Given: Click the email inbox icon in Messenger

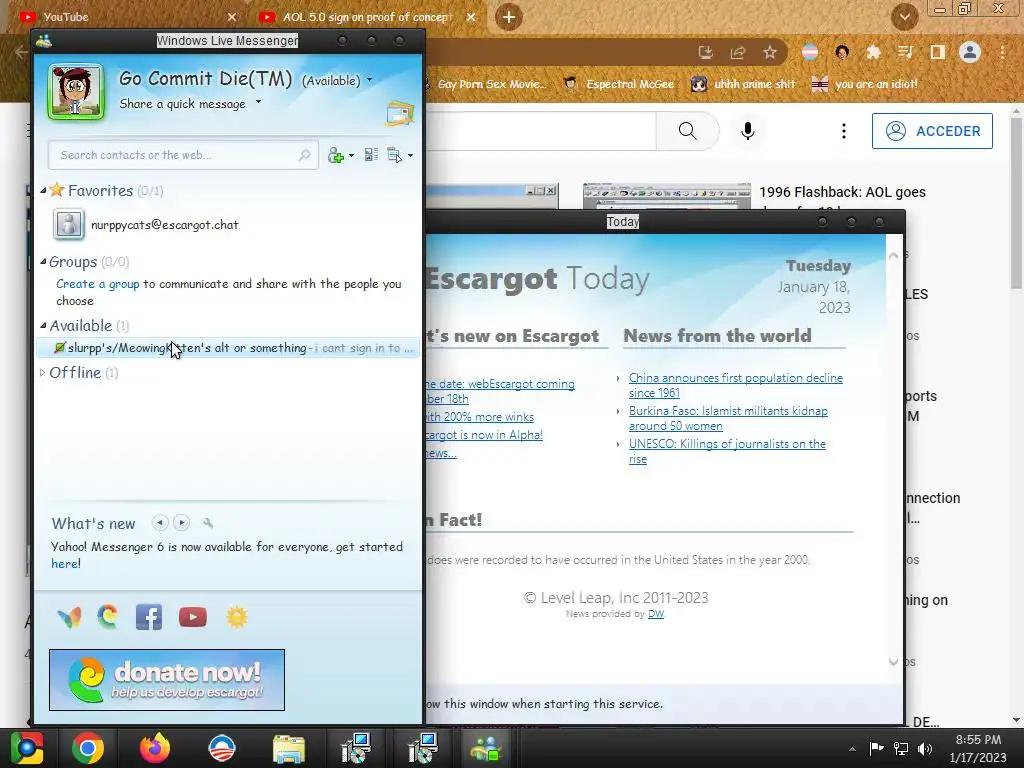Looking at the screenshot, I should (400, 114).
